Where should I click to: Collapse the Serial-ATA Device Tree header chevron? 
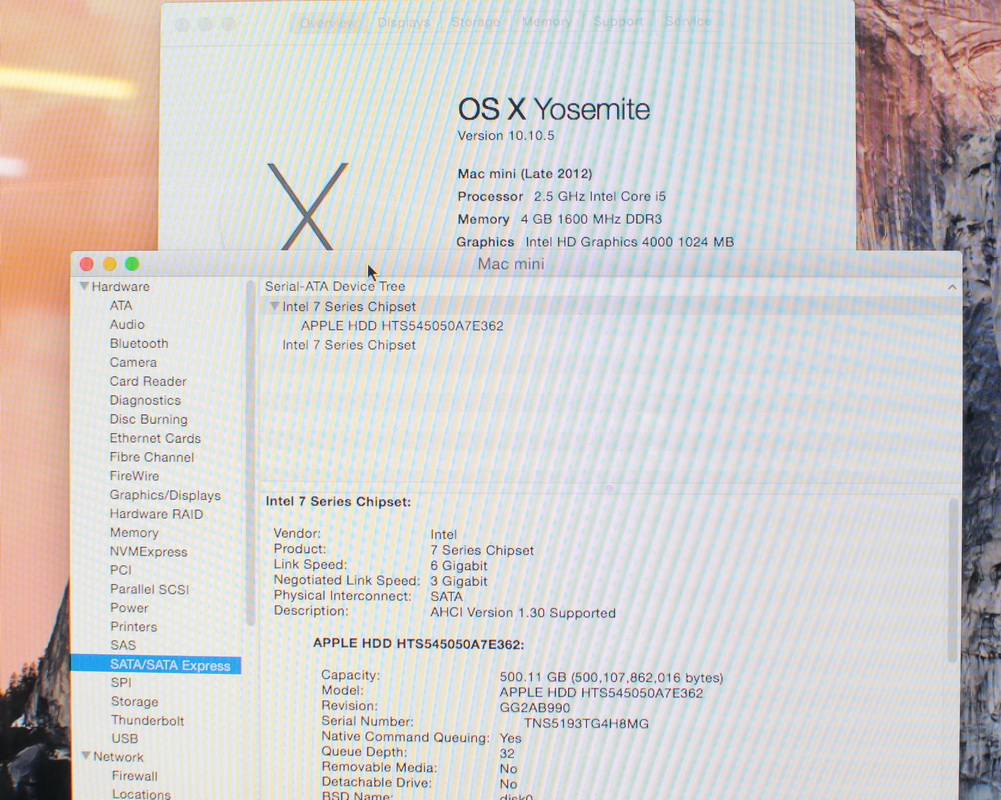(x=952, y=287)
